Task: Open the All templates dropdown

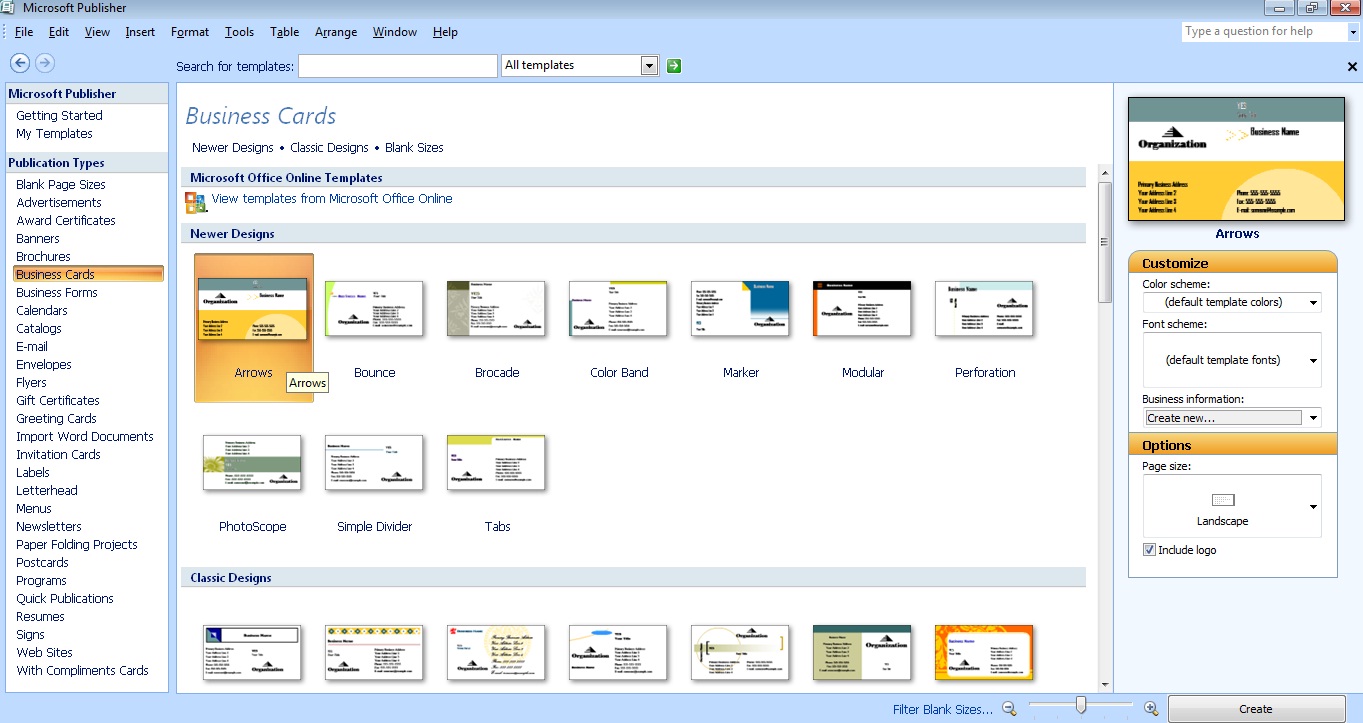Action: click(x=649, y=65)
